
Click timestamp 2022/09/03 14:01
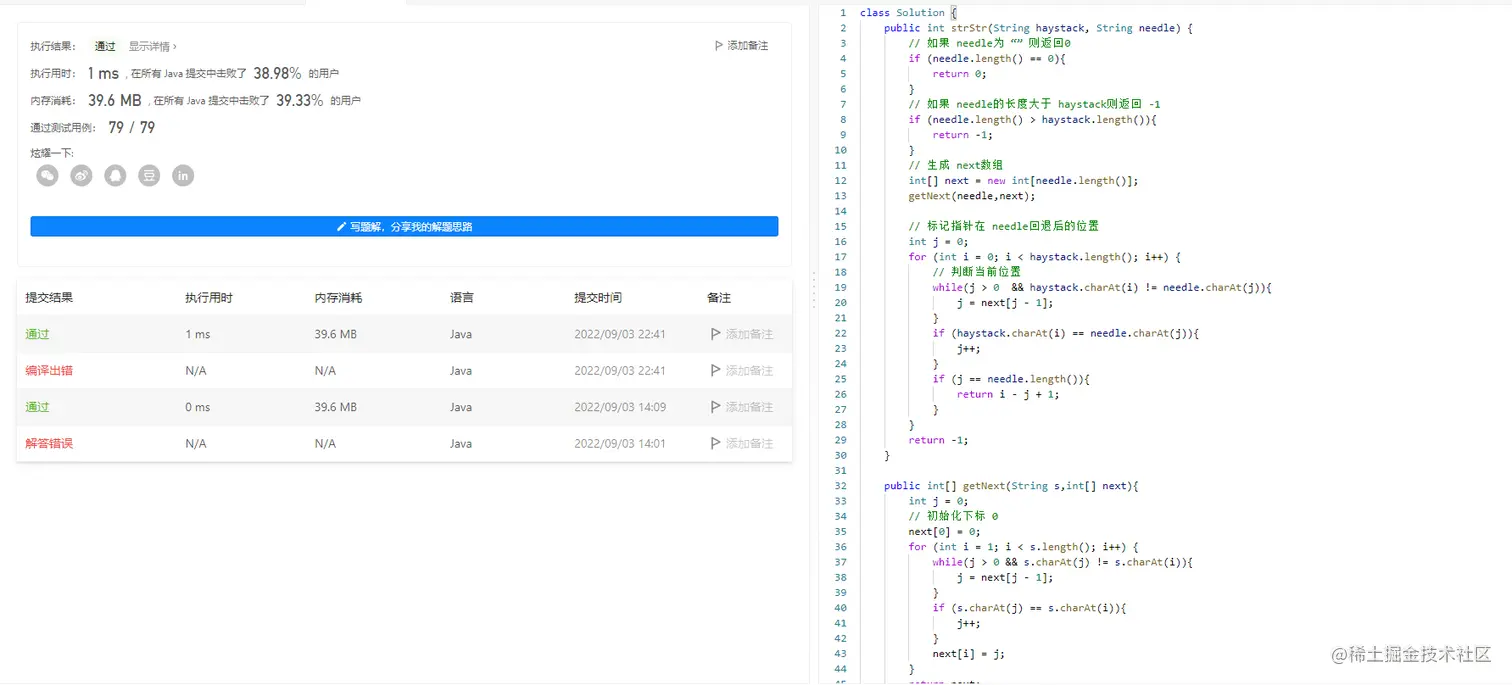(x=620, y=443)
